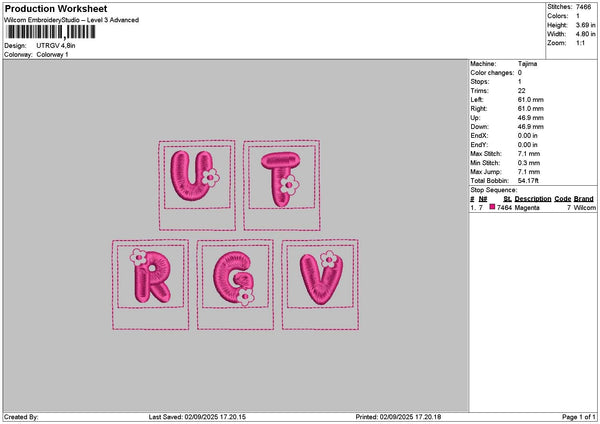This screenshot has width=600, height=424.
Task: Click the Wilcom EmbroideryStudio Level 3 Advanced line
Action: point(72,20)
